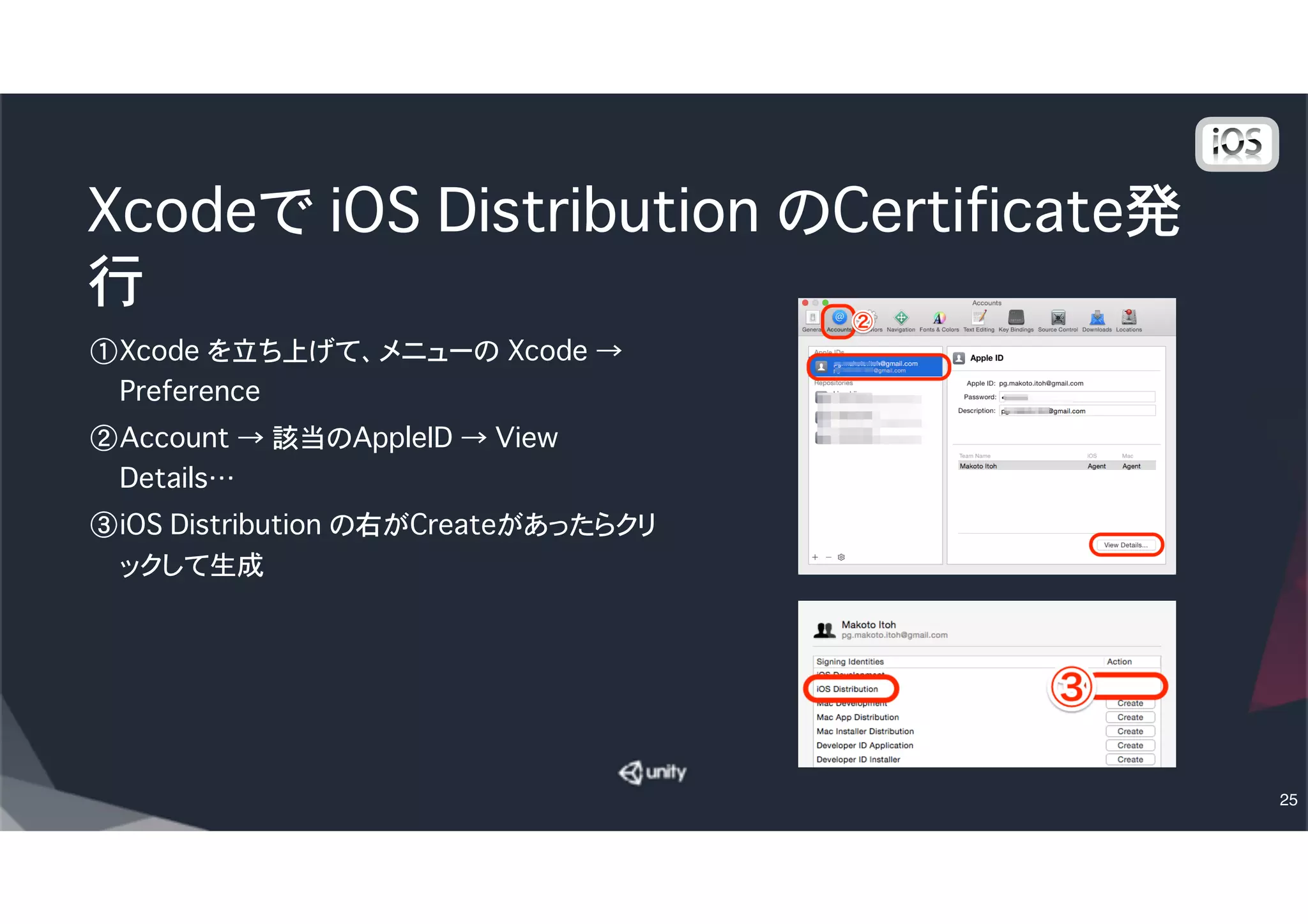Click Create for Mac App Distribution
The width and height of the screenshot is (1308, 924).
point(1130,717)
